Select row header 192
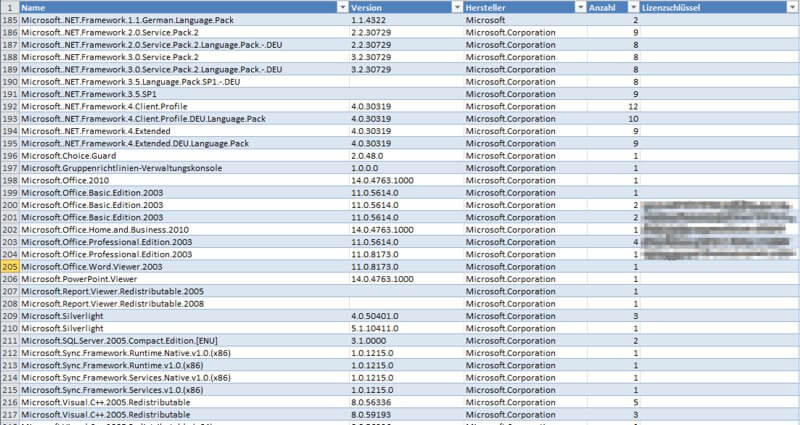800x425 pixels. click(x=10, y=107)
